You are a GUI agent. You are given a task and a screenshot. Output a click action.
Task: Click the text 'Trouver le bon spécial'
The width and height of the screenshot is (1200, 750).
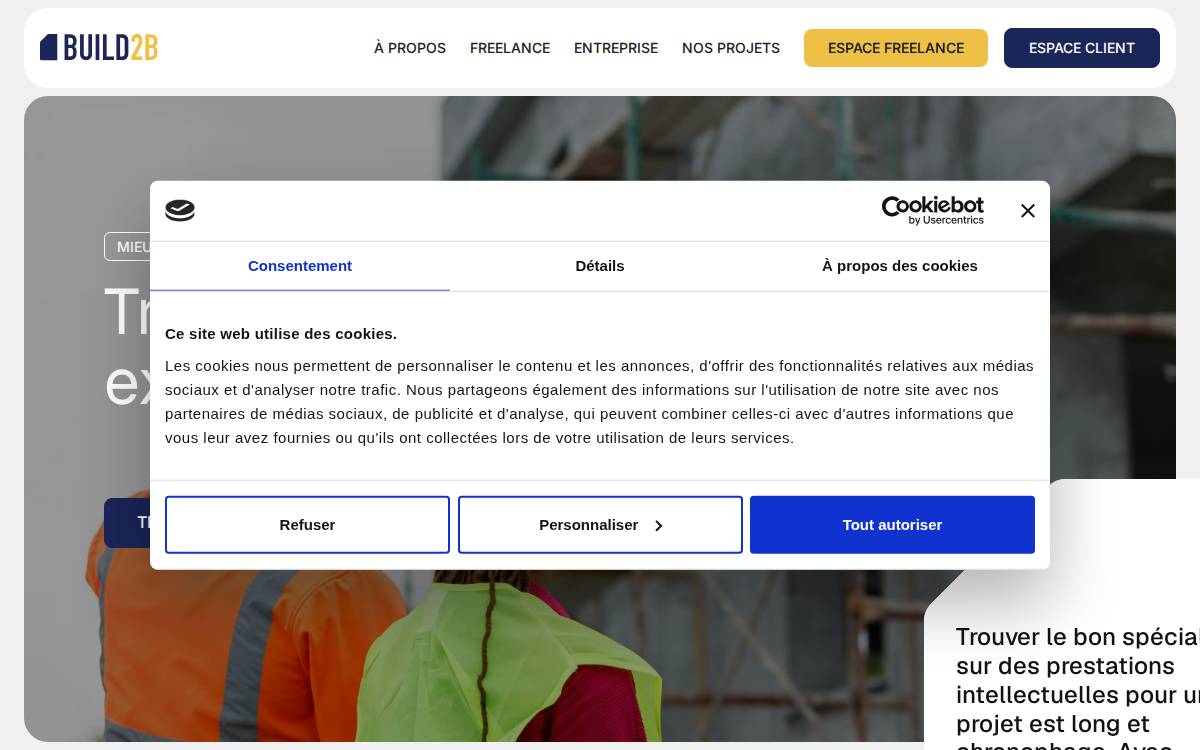click(1078, 637)
